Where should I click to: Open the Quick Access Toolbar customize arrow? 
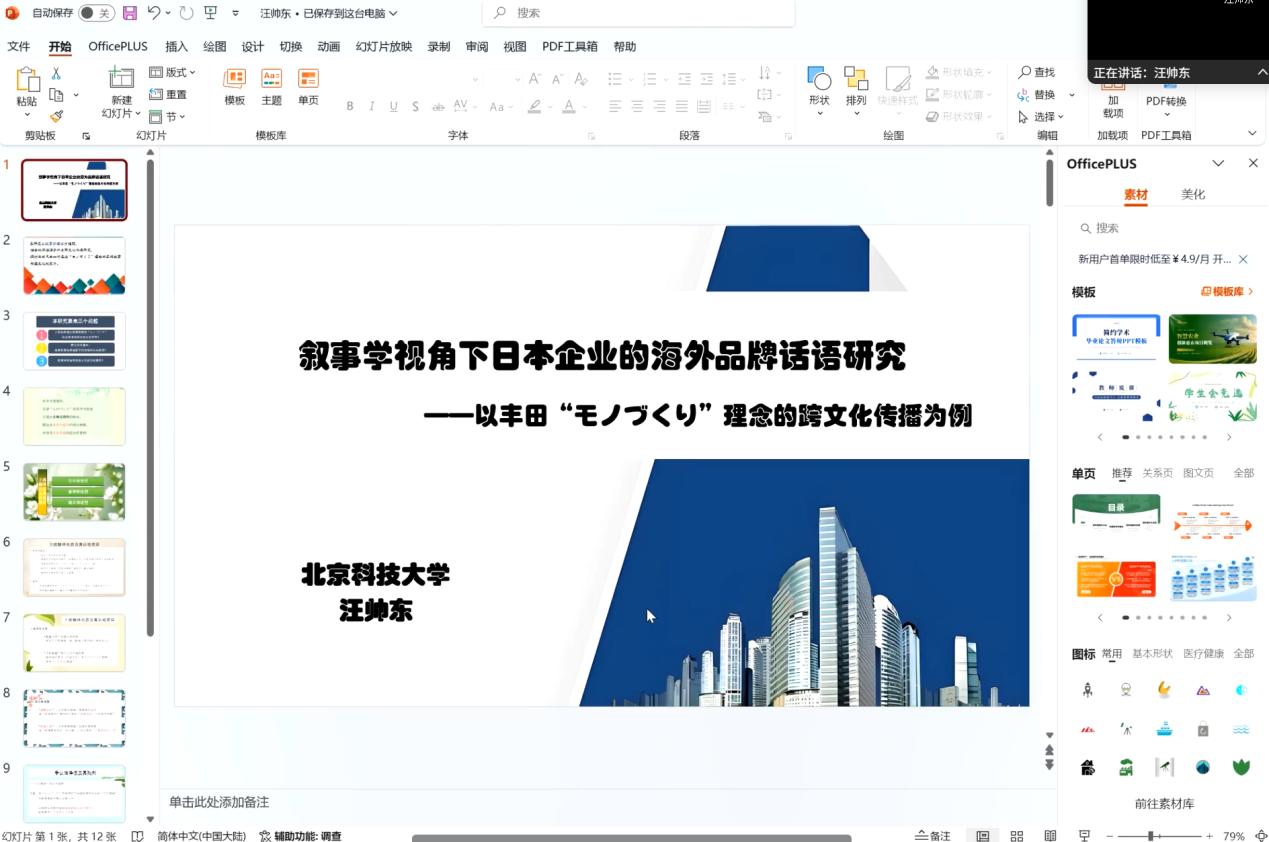236,13
